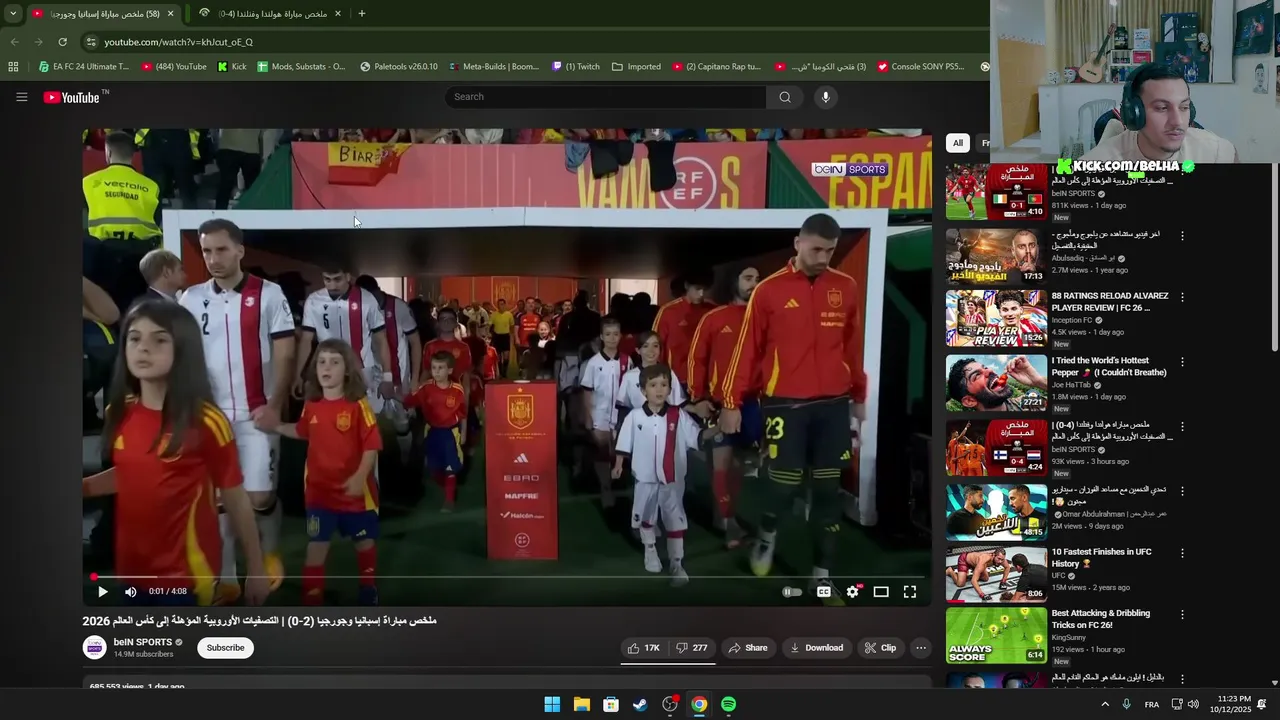Open Steam from the taskbar
Image resolution: width=1280 pixels, height=720 pixels.
(x=640, y=704)
